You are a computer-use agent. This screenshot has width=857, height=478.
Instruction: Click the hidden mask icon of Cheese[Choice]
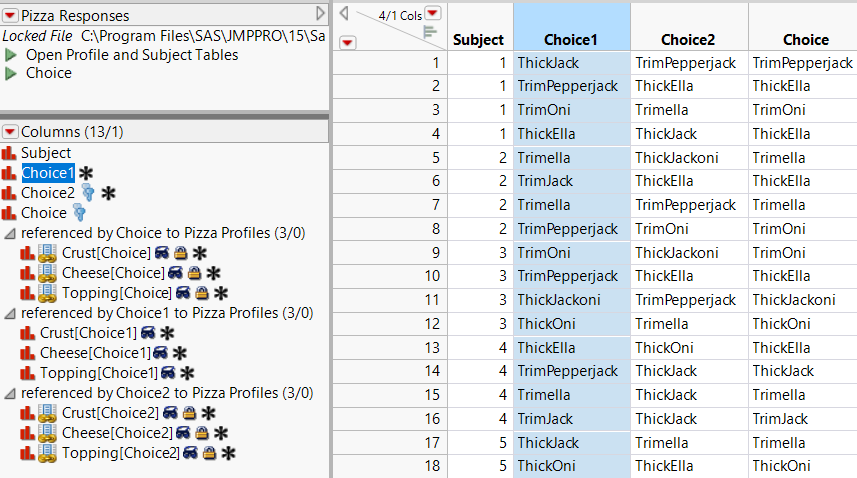[x=175, y=272]
